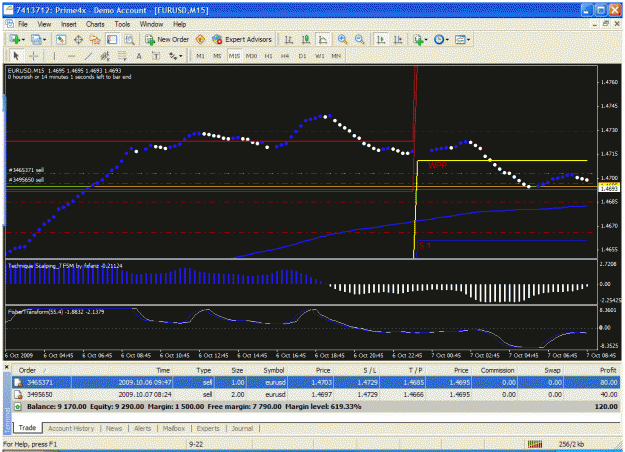Select the arrow cursor tool

coord(16,56)
